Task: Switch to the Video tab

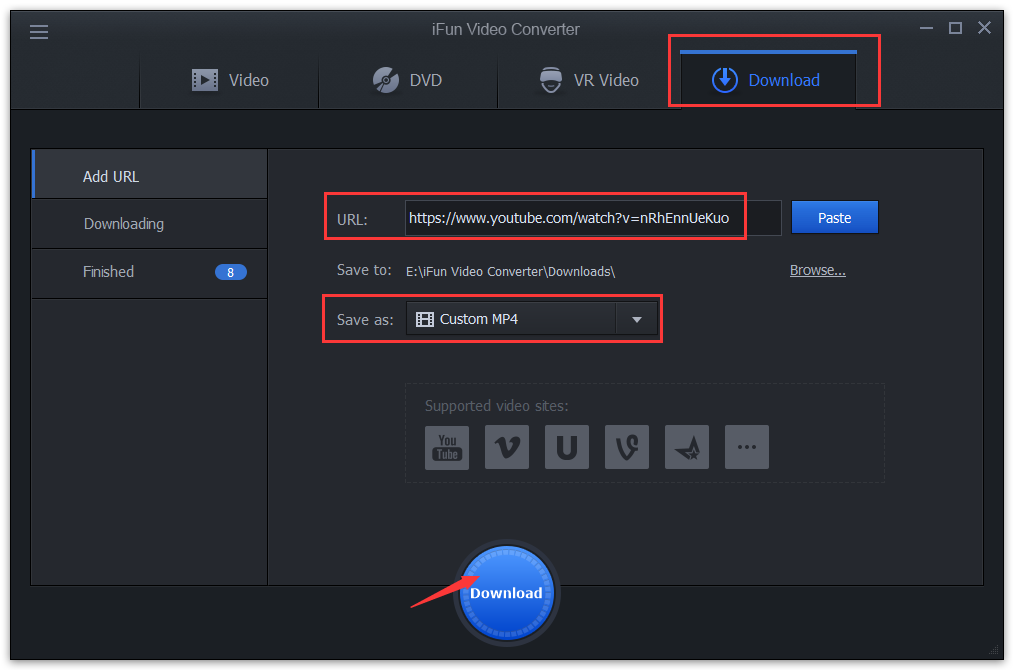Action: pos(230,80)
